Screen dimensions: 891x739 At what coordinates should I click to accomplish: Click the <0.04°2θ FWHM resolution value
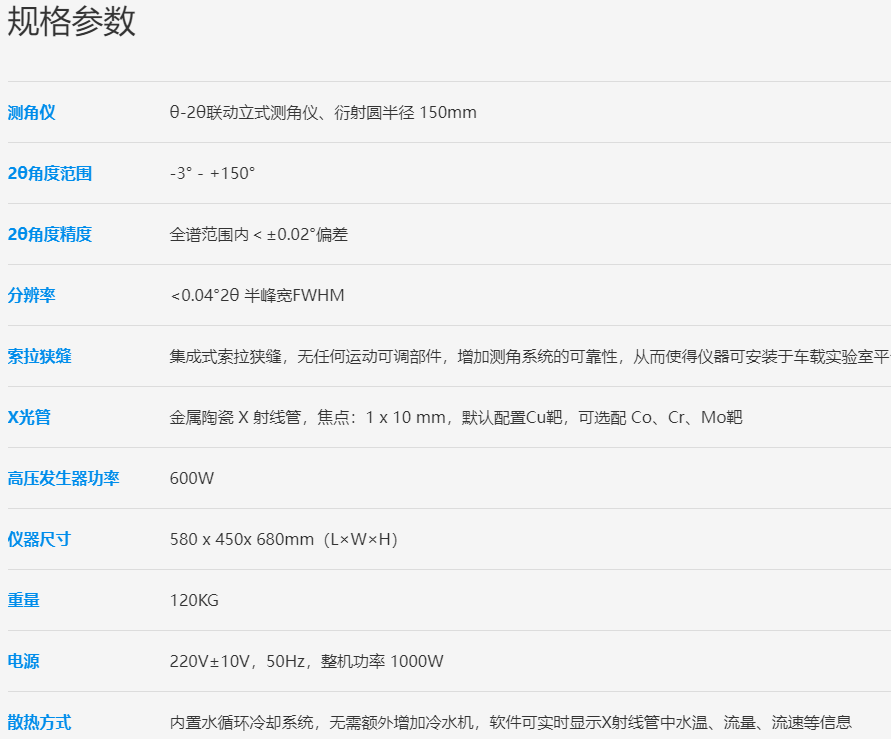(x=257, y=295)
